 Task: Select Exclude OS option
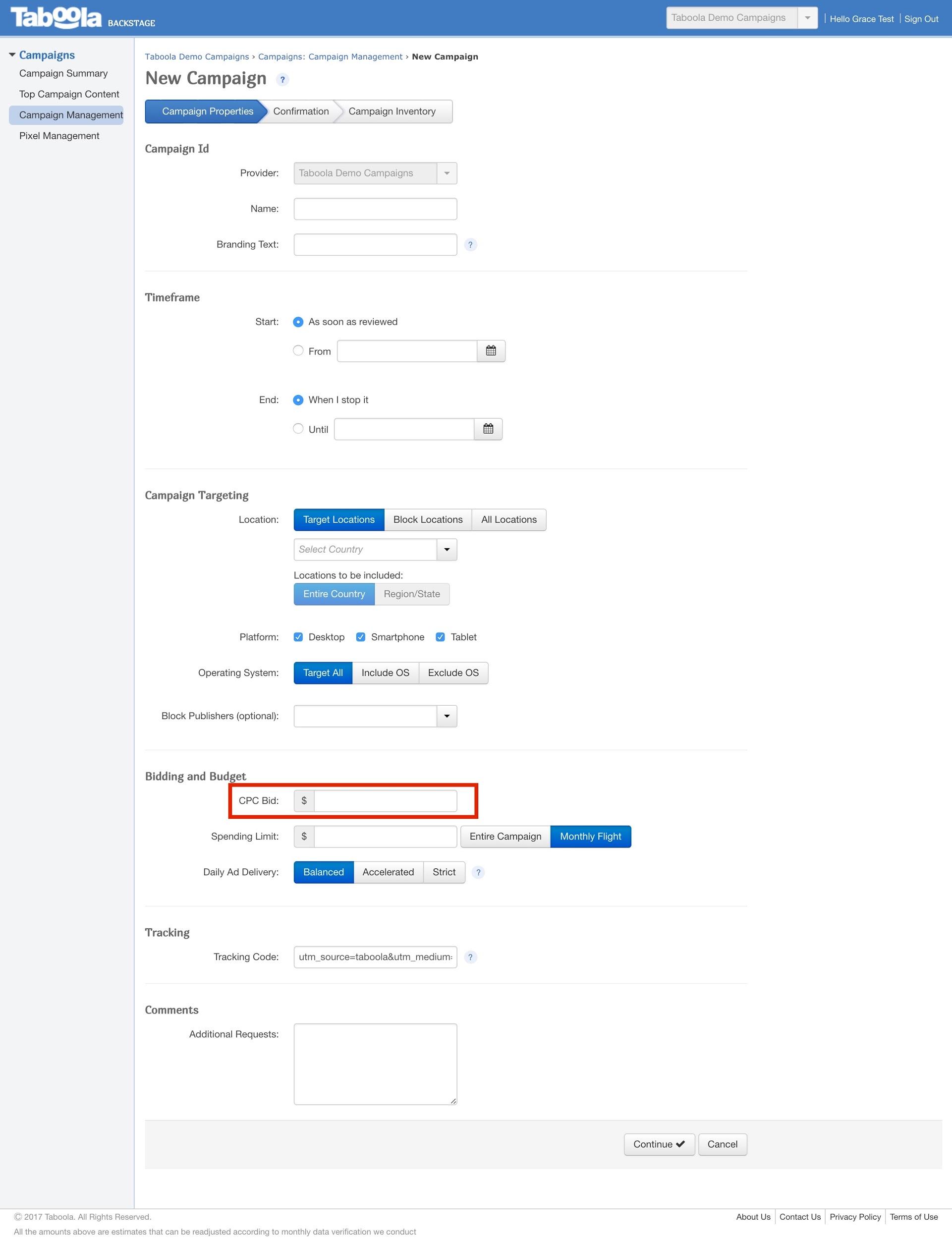click(x=453, y=673)
